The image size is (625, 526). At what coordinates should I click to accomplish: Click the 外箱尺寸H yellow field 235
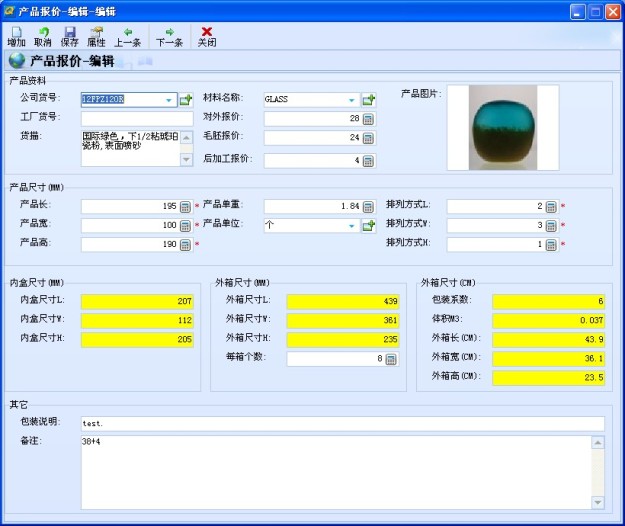(x=343, y=340)
